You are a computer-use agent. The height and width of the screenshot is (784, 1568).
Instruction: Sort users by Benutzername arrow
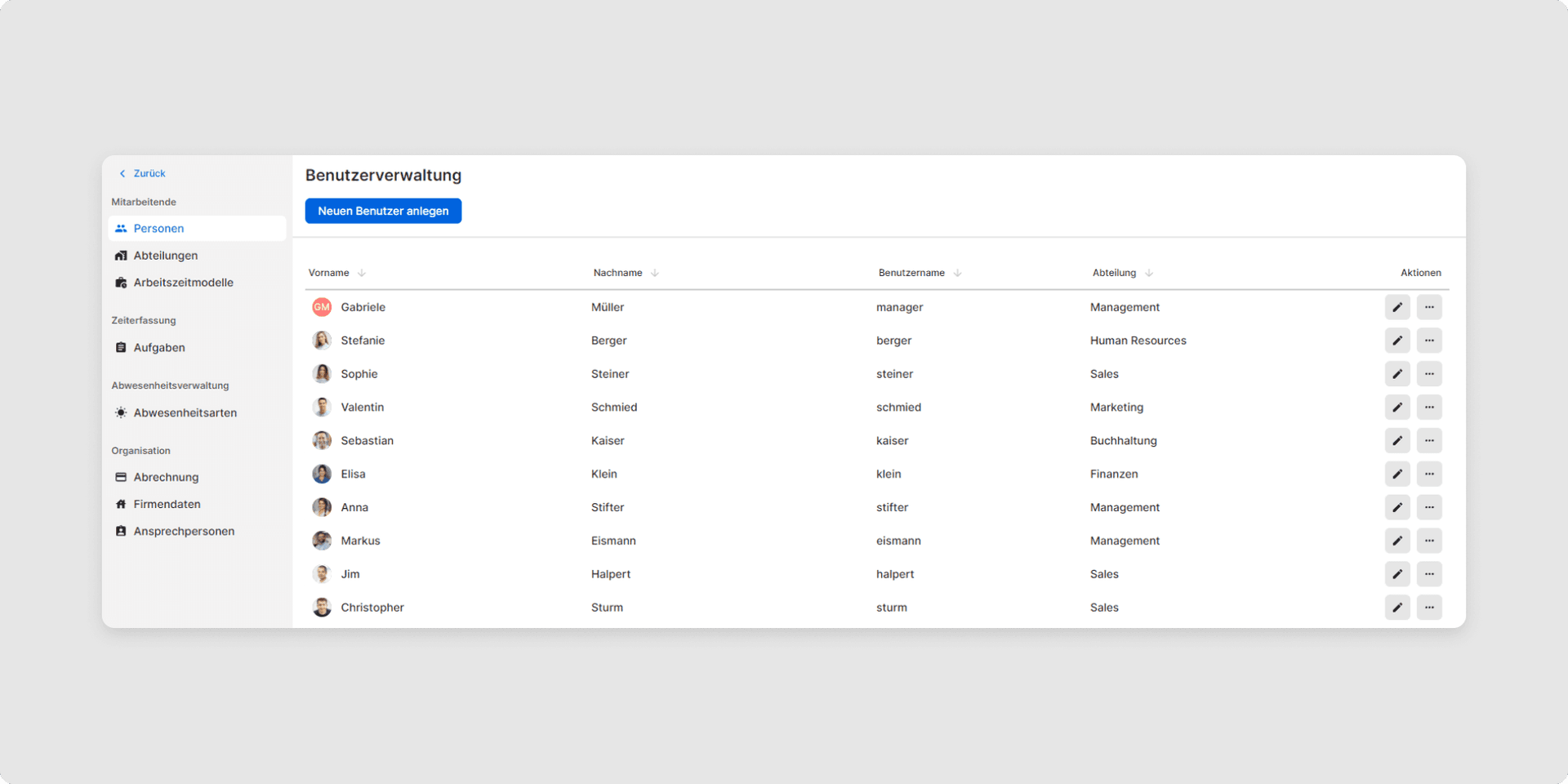957,273
